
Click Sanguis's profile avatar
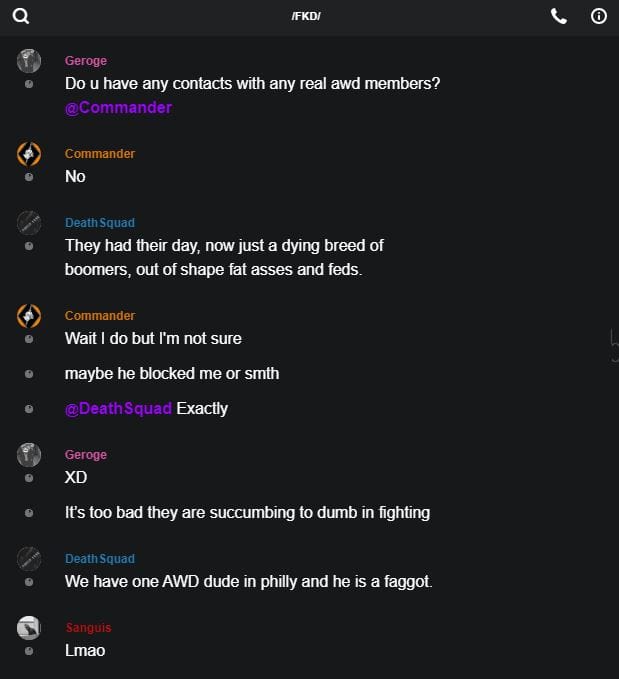[29, 628]
